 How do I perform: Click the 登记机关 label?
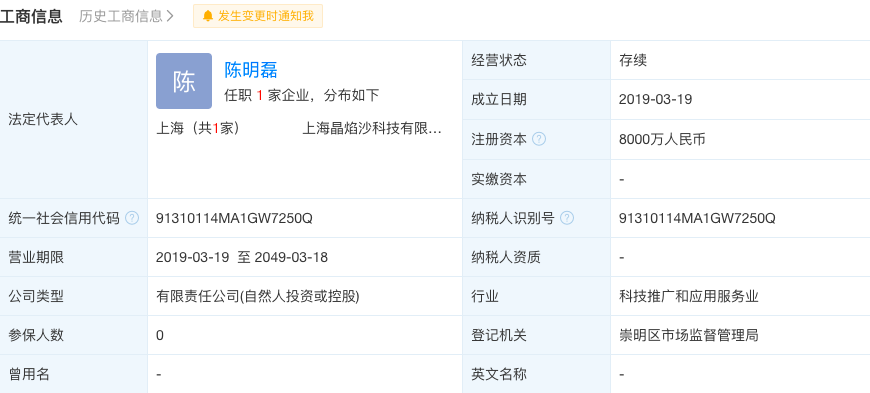499,335
